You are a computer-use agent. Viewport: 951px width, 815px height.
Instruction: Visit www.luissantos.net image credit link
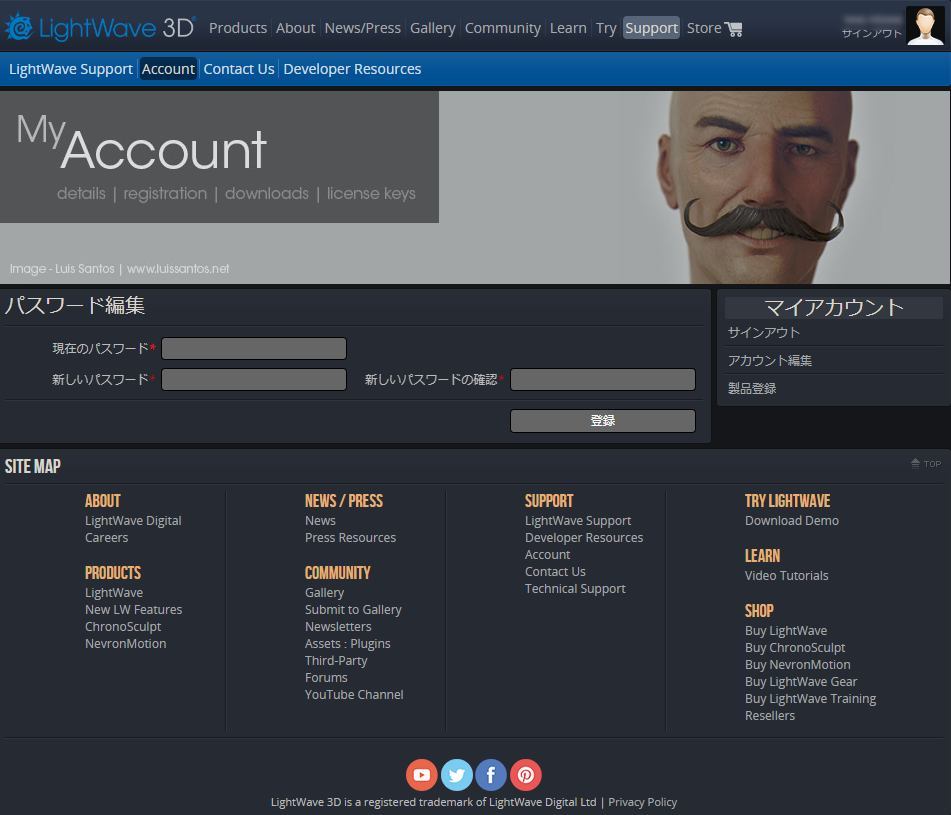pos(178,269)
